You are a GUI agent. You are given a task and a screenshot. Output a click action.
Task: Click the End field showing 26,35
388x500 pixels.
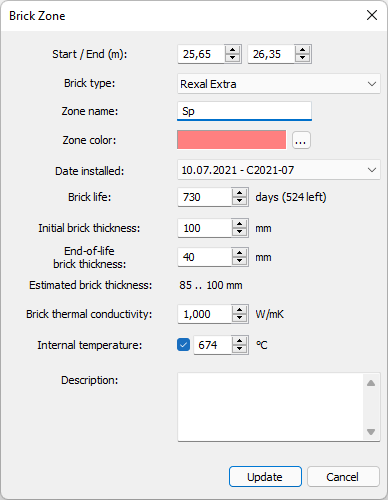point(272,54)
